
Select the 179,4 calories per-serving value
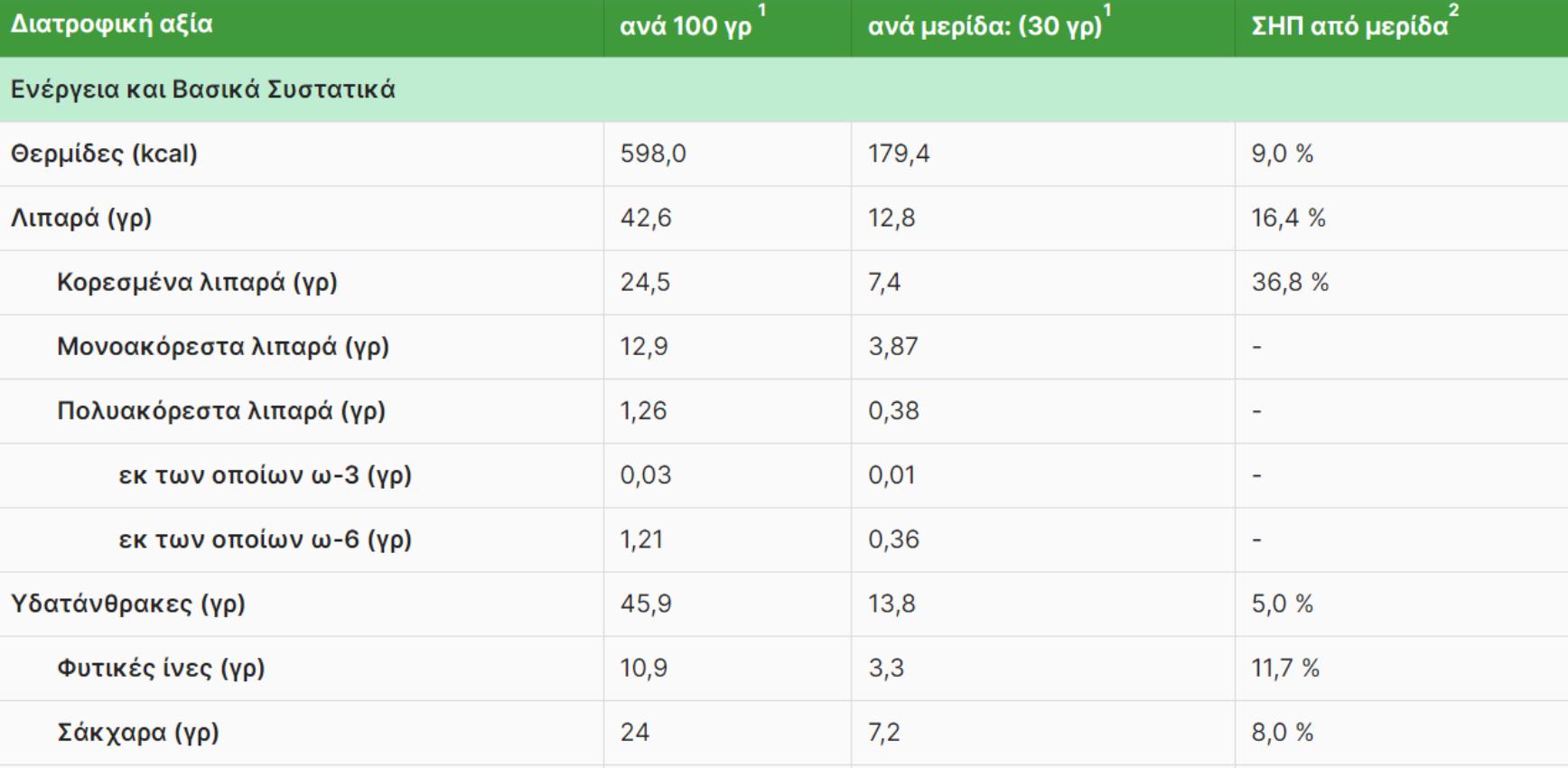point(899,154)
